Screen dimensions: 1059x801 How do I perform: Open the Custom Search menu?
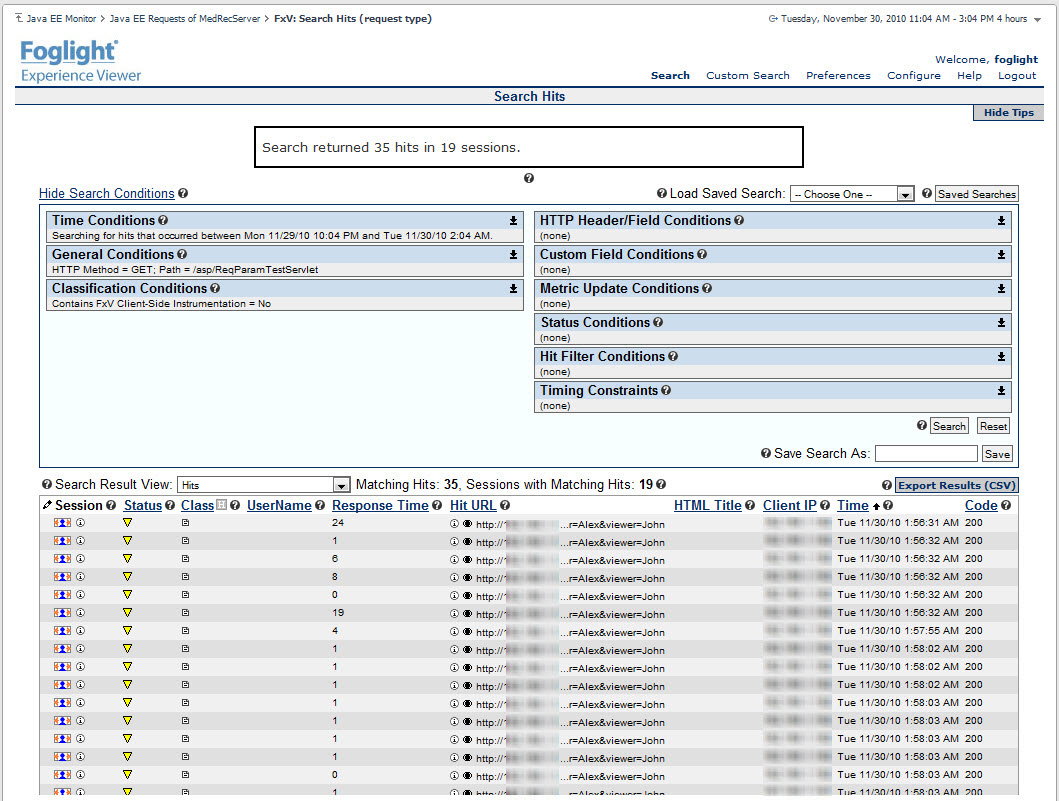tap(747, 75)
